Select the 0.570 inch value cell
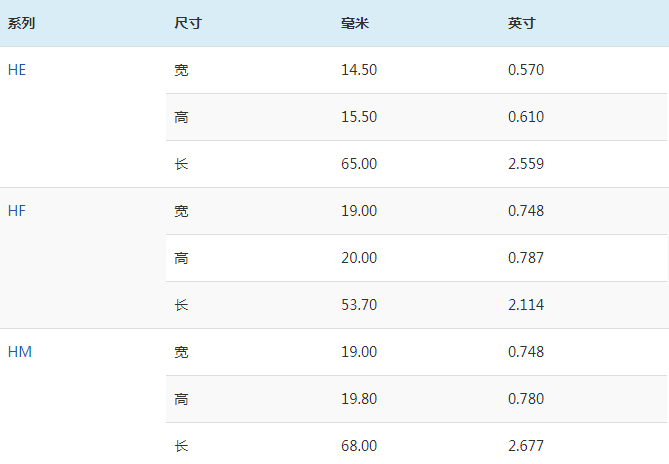 (526, 70)
